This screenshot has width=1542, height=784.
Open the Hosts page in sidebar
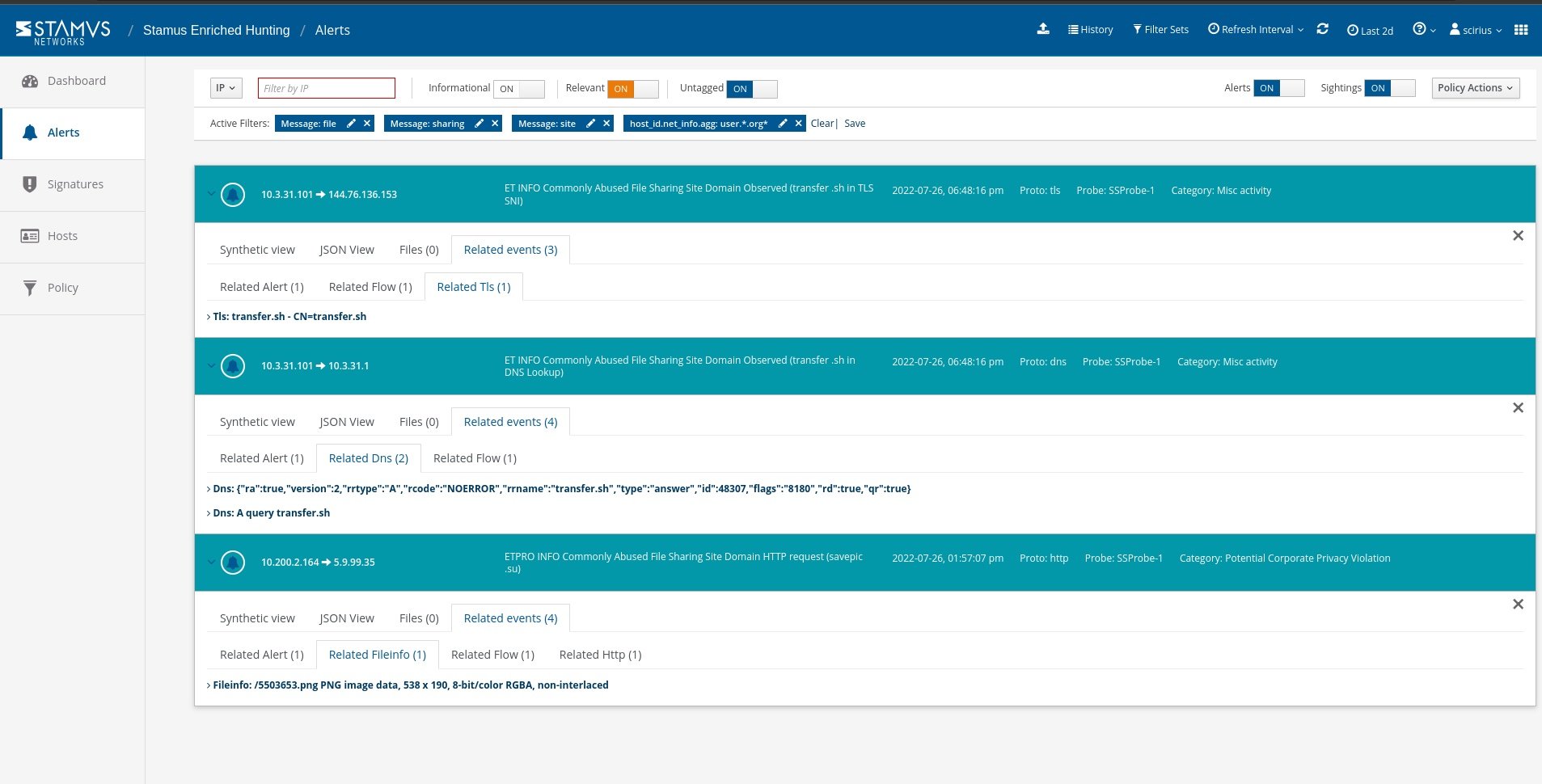(x=73, y=236)
